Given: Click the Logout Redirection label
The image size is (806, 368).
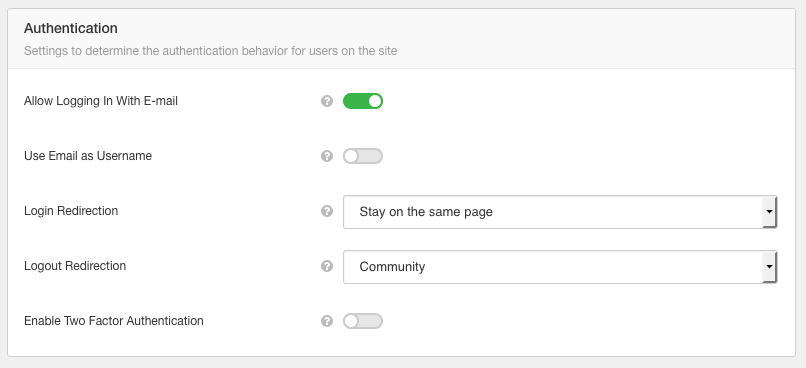Looking at the screenshot, I should [x=75, y=266].
